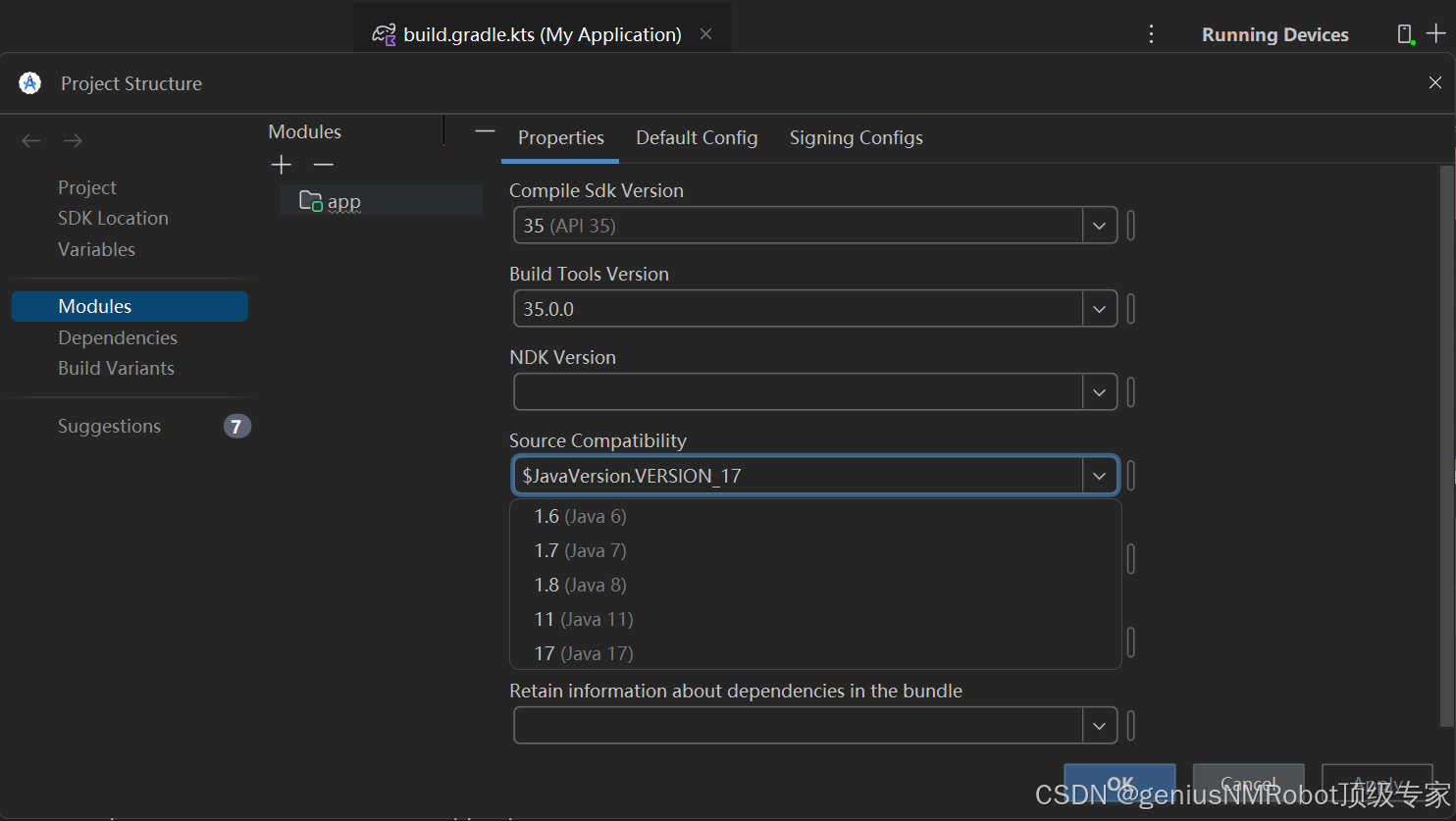Click the OK button

pos(1119,785)
